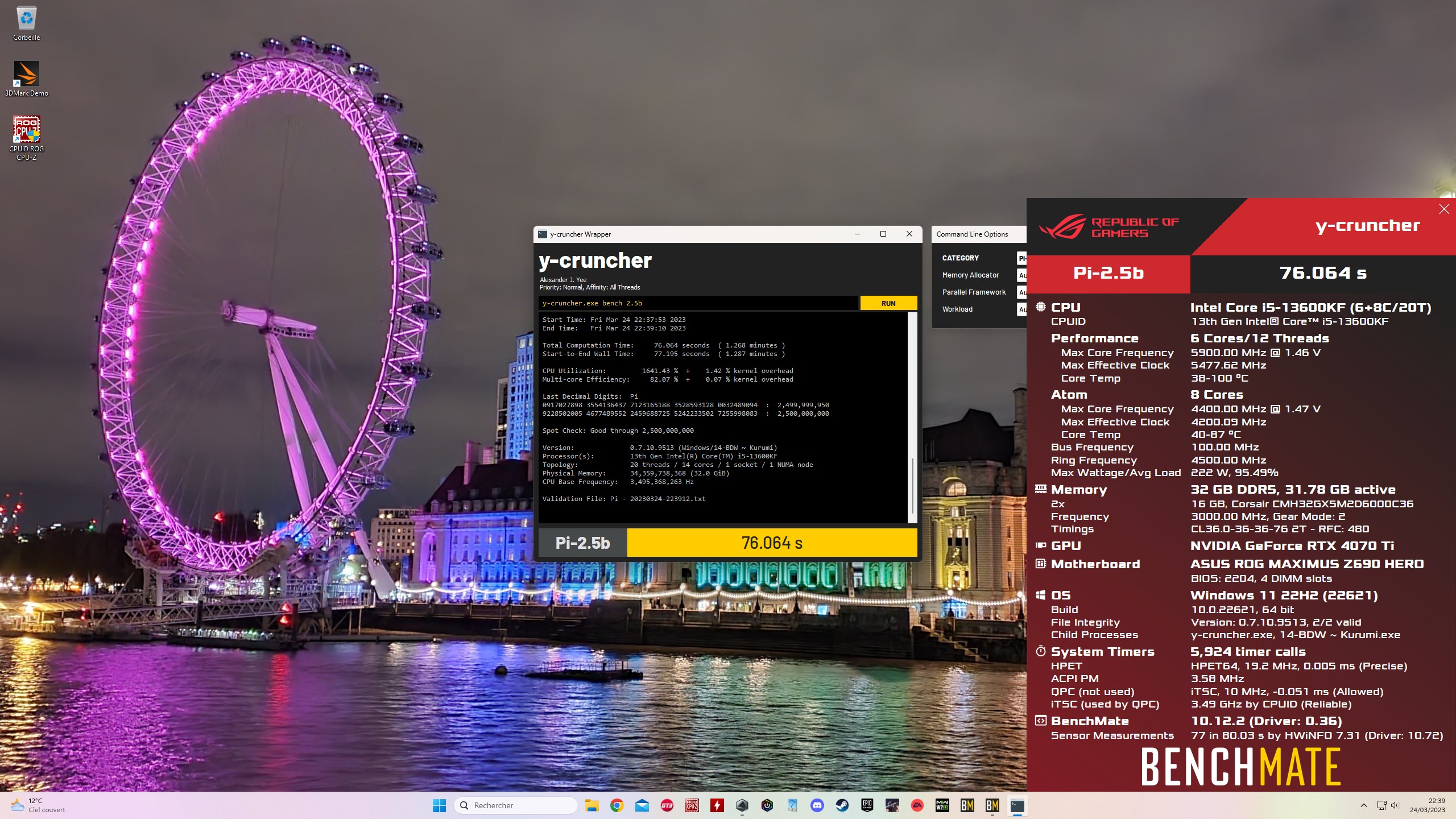Click the stopwatch icon beside System Timers
1456x819 pixels.
[1040, 651]
